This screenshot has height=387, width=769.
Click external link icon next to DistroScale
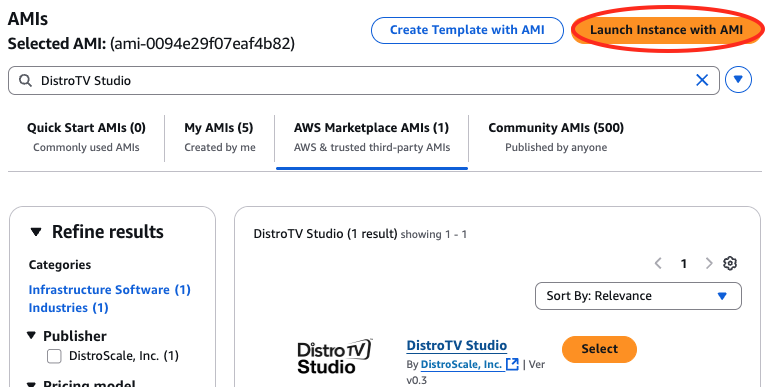point(512,364)
